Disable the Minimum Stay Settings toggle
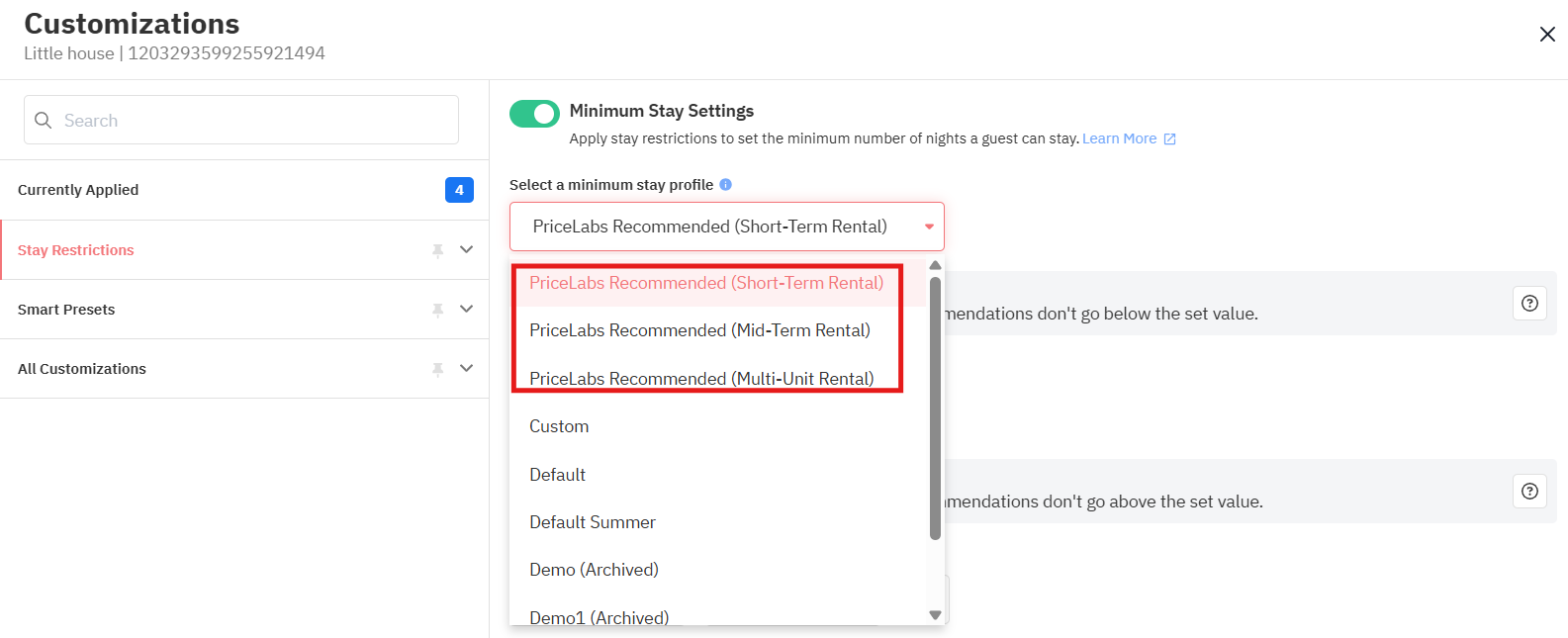 pos(534,114)
